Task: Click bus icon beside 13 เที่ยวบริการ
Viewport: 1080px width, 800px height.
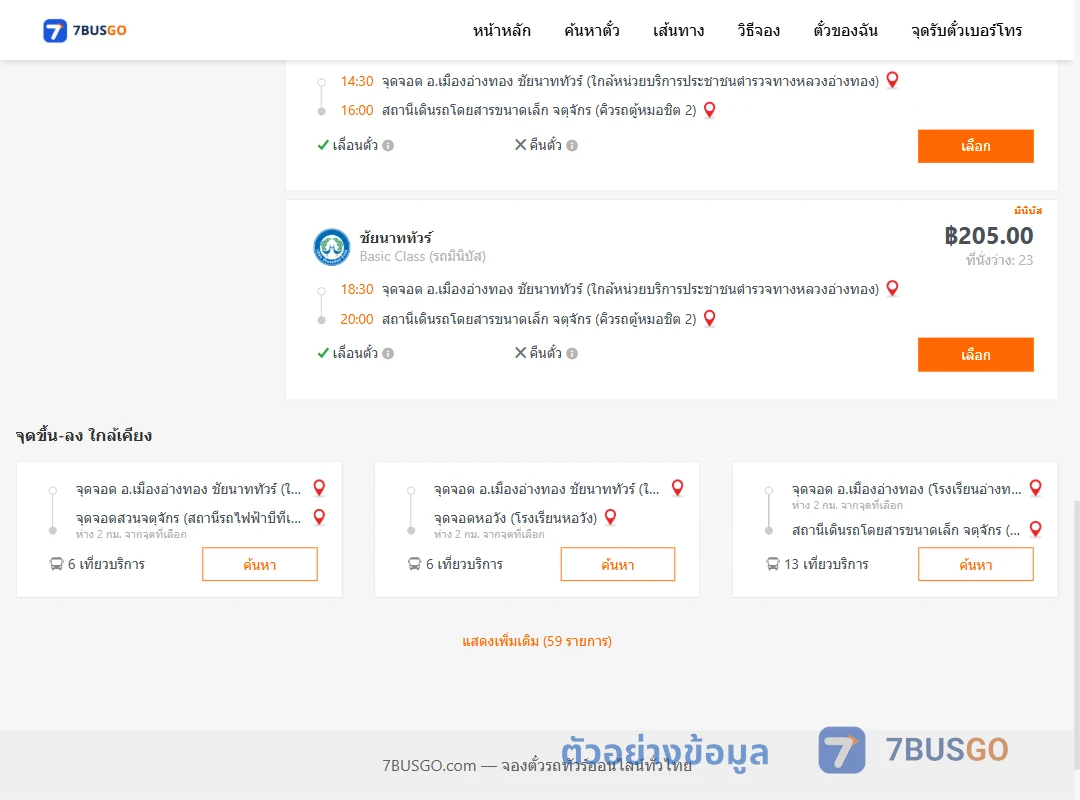Action: click(x=773, y=564)
